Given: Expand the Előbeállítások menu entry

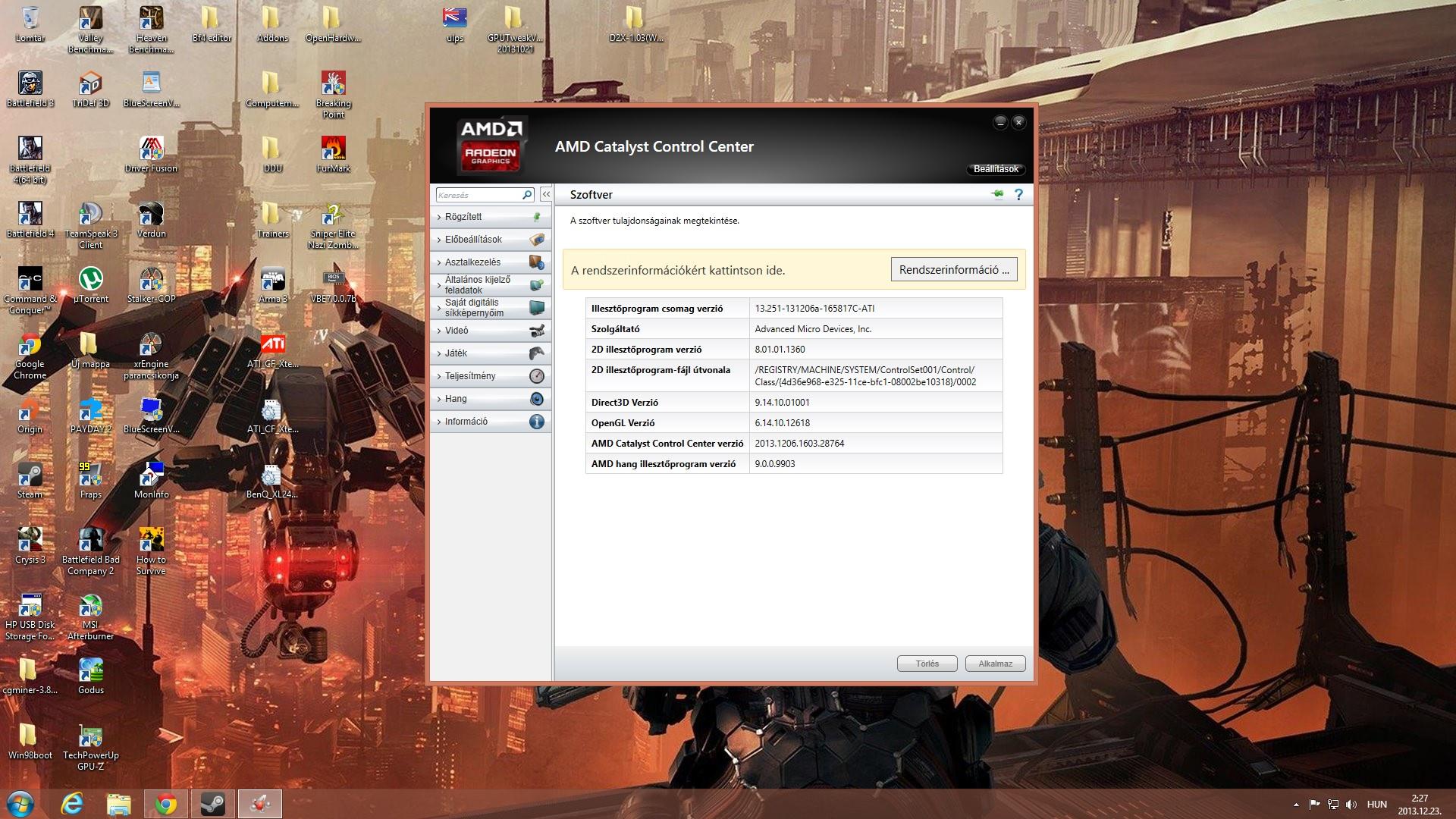Looking at the screenshot, I should coord(491,240).
